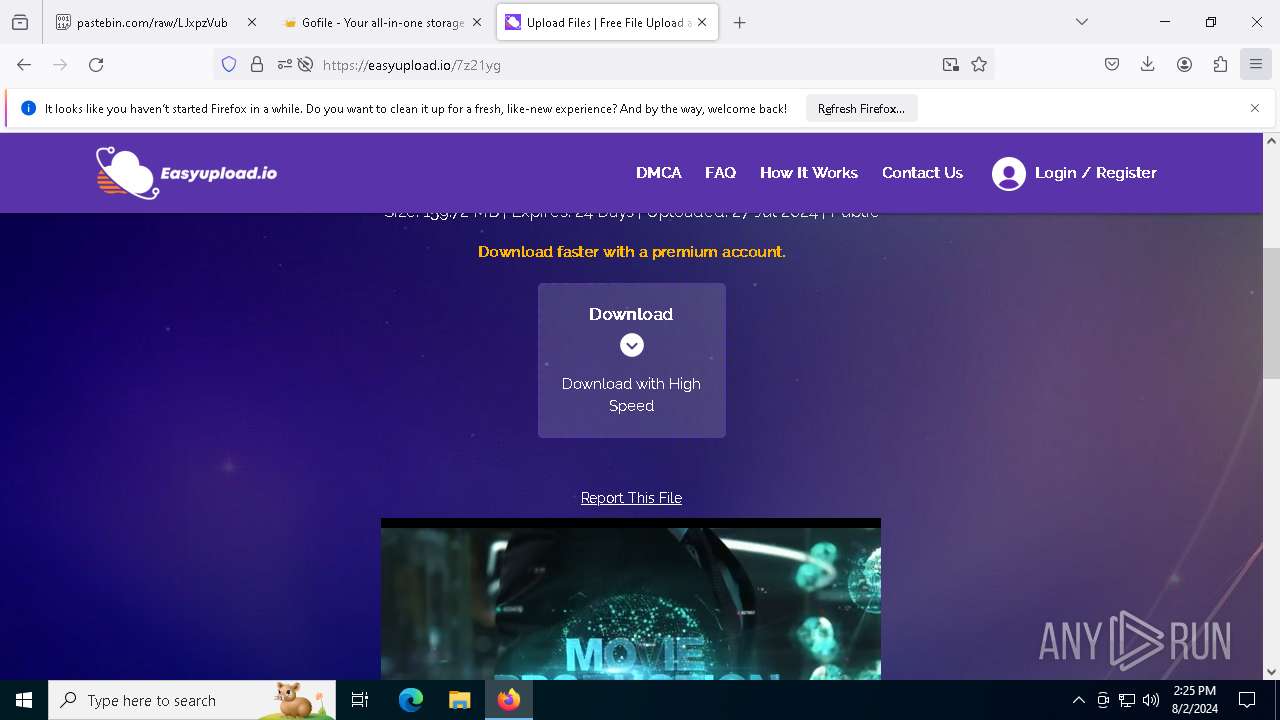Reload the page with refresh icon

[96, 65]
